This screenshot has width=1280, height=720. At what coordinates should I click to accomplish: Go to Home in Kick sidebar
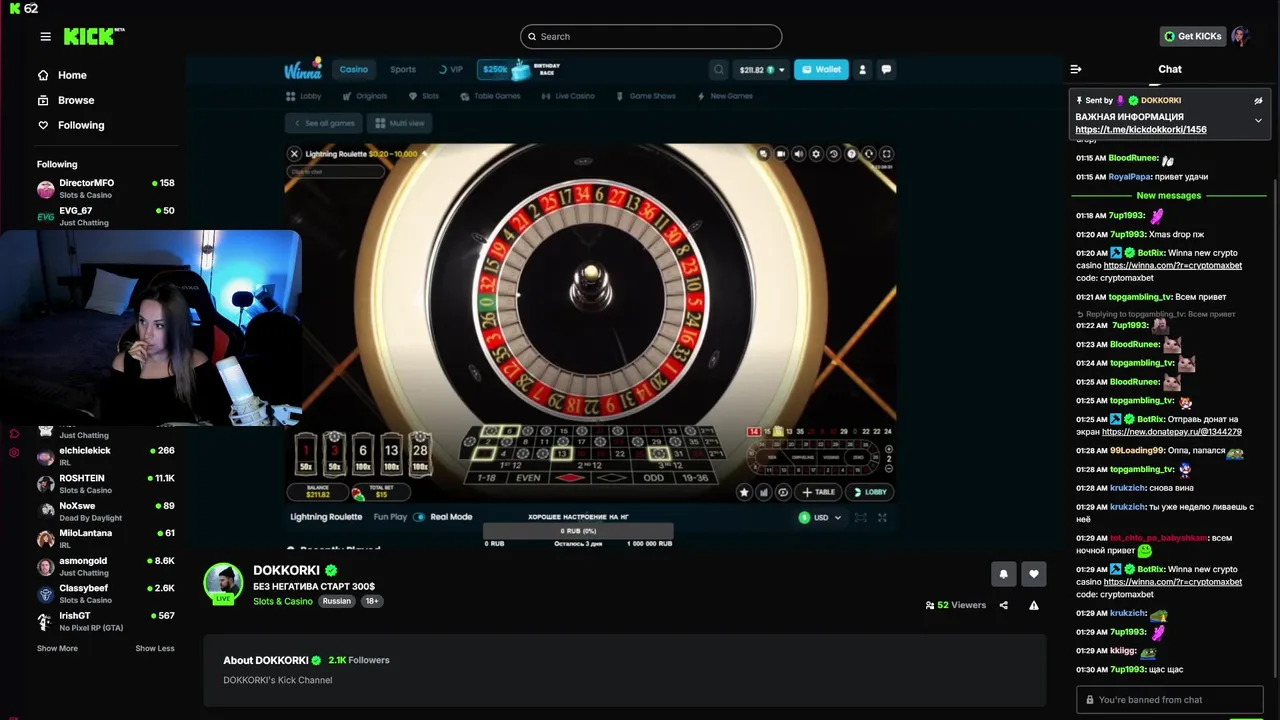coord(62,75)
